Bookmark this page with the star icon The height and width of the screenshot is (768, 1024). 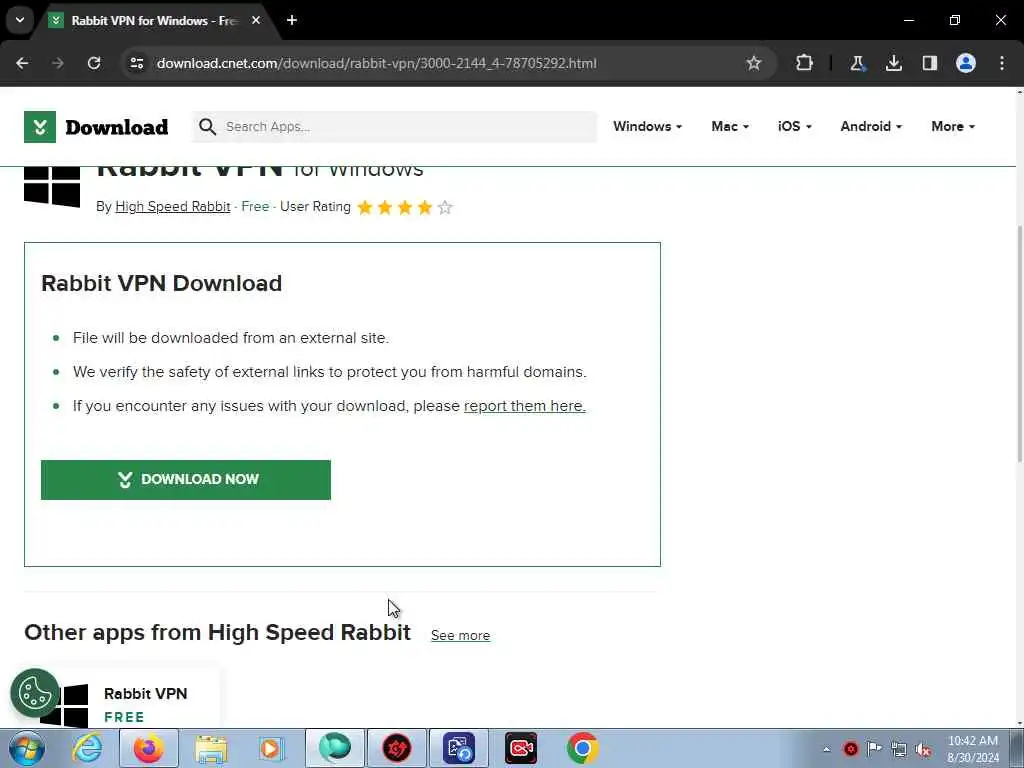click(x=754, y=63)
